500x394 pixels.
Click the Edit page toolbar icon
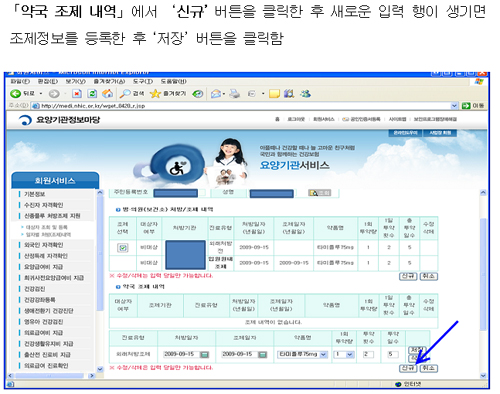251,94
